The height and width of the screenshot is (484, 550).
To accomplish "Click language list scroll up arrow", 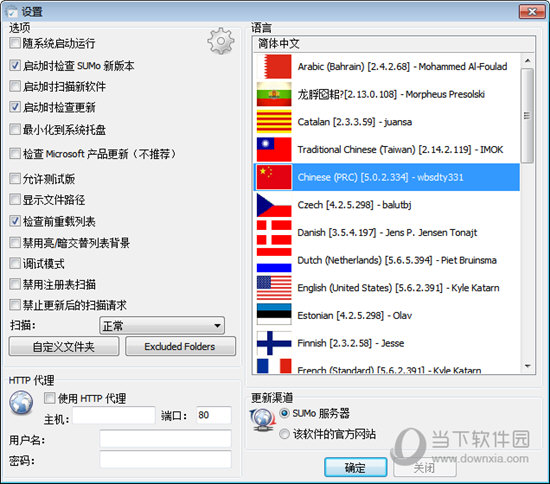I will coord(527,60).
